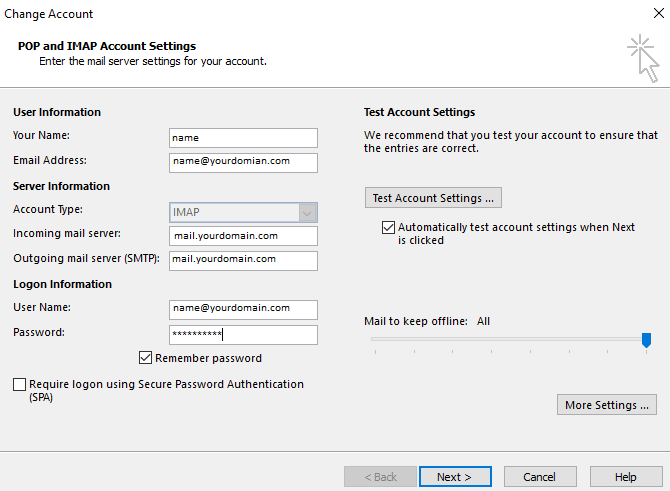This screenshot has height=491, width=670.
Task: Open More Settings dialog
Action: pyautogui.click(x=607, y=405)
